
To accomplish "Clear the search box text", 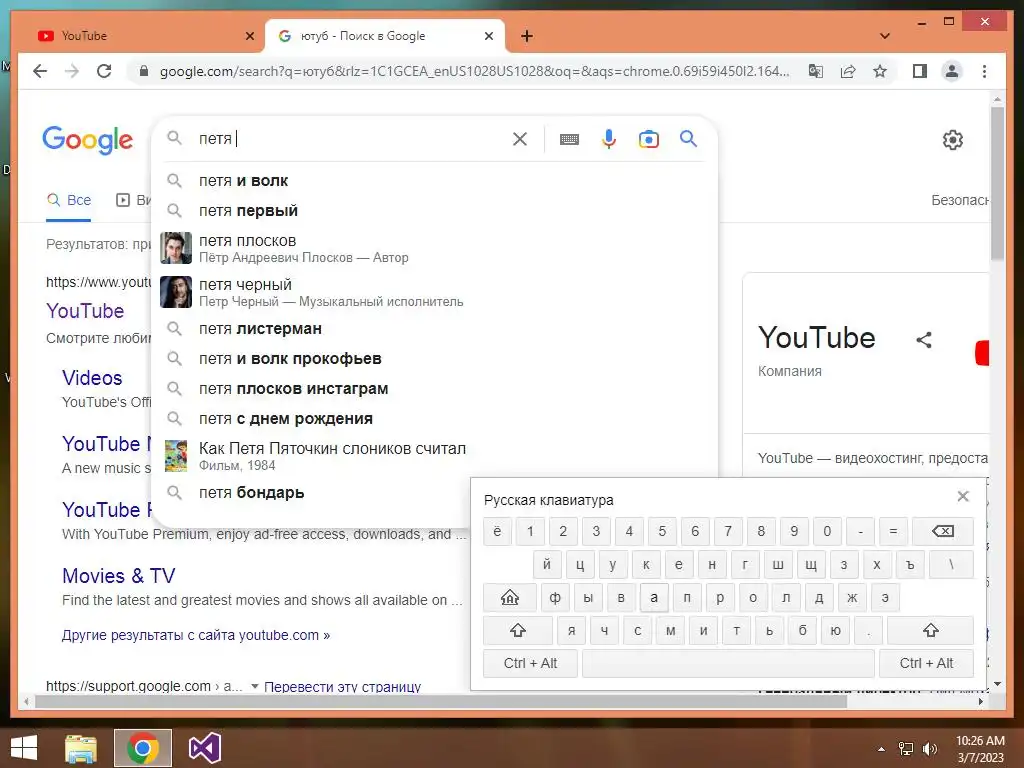I will 520,139.
